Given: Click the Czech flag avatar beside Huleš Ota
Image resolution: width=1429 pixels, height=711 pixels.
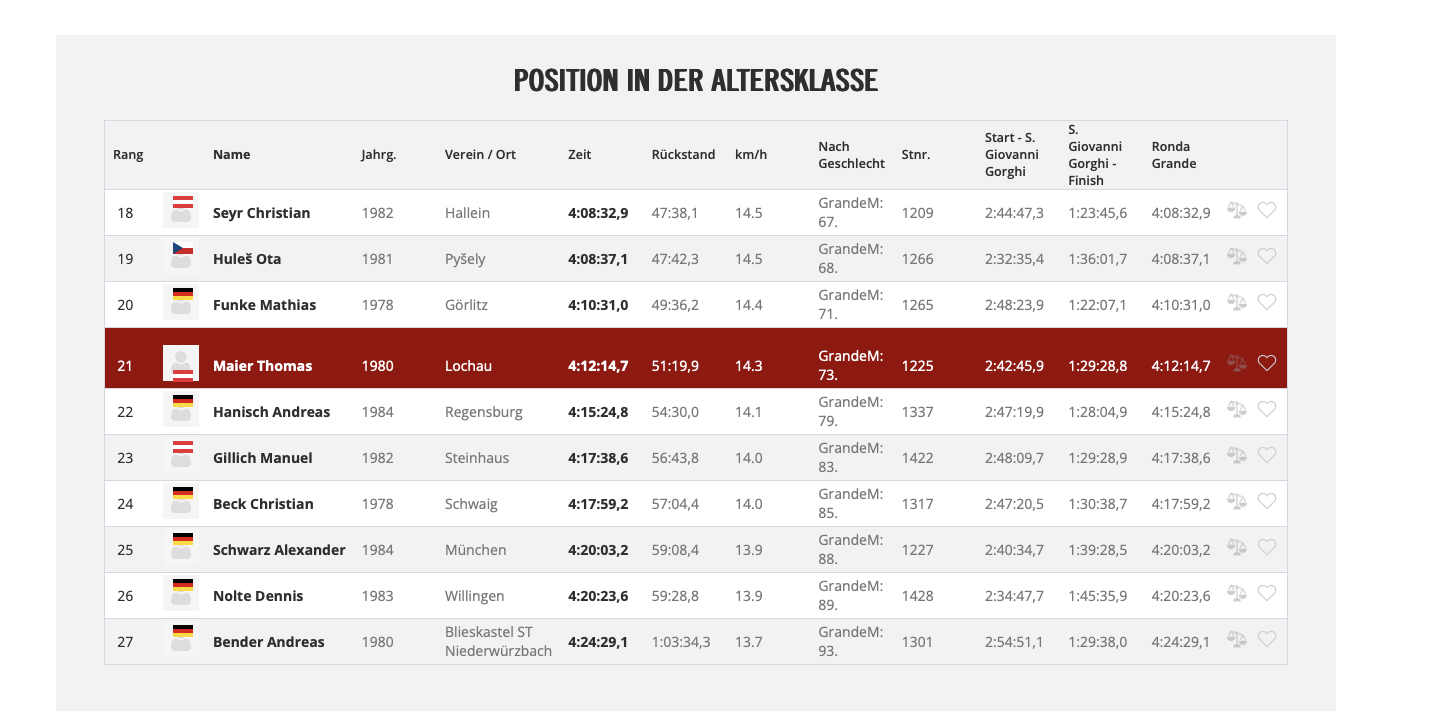Looking at the screenshot, I should [x=181, y=256].
